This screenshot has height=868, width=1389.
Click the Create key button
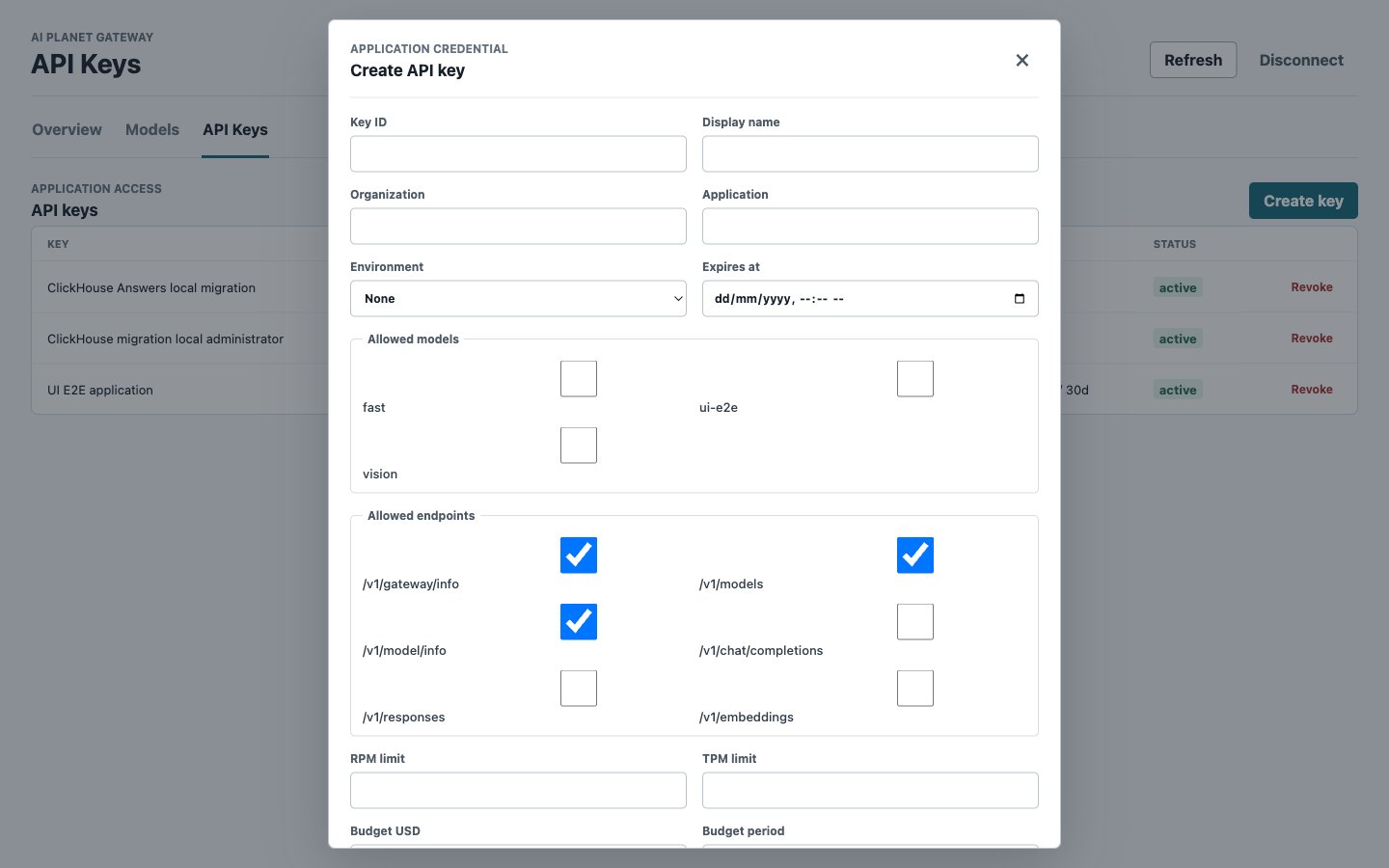point(1303,201)
